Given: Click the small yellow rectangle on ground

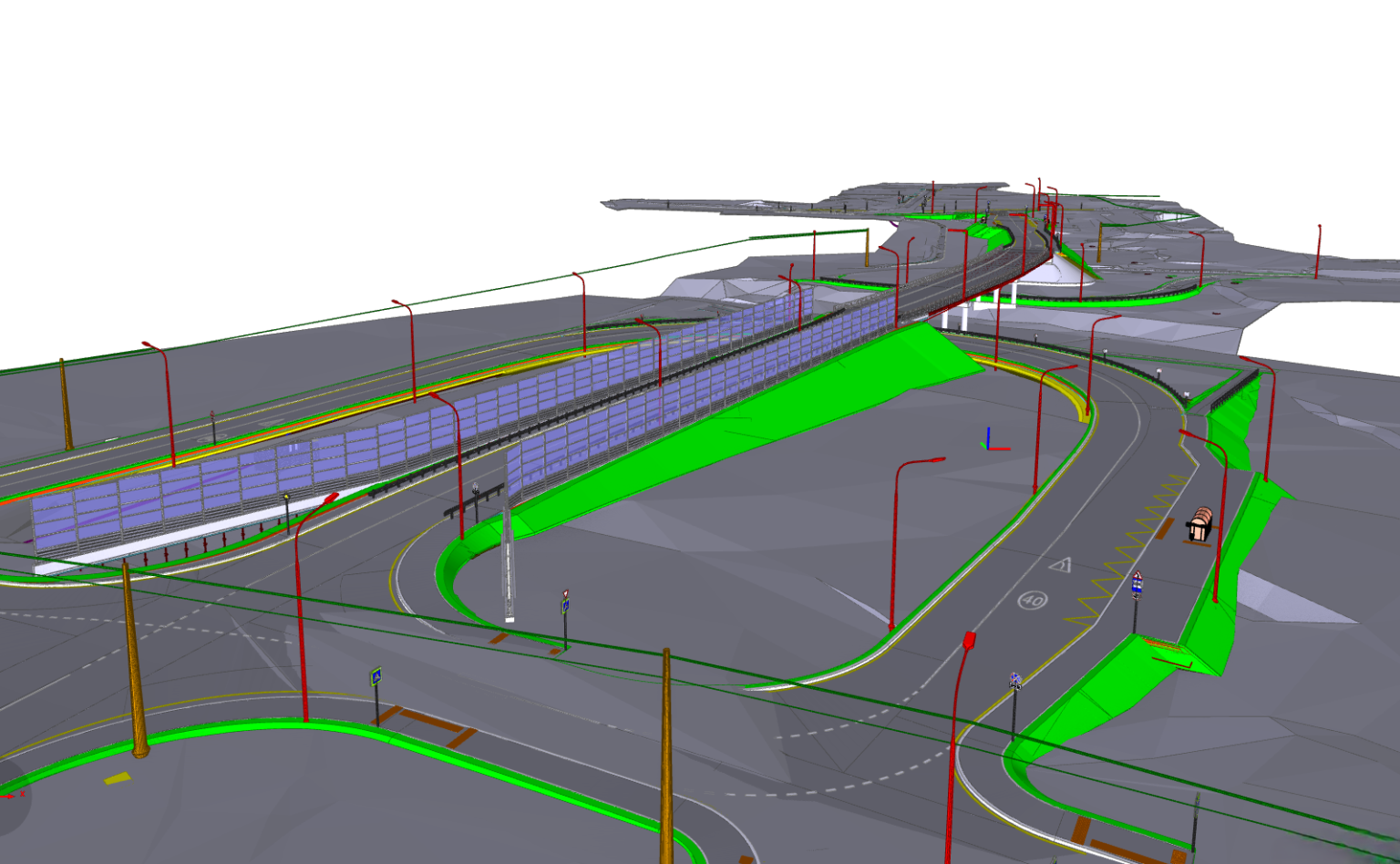Looking at the screenshot, I should point(117,778).
